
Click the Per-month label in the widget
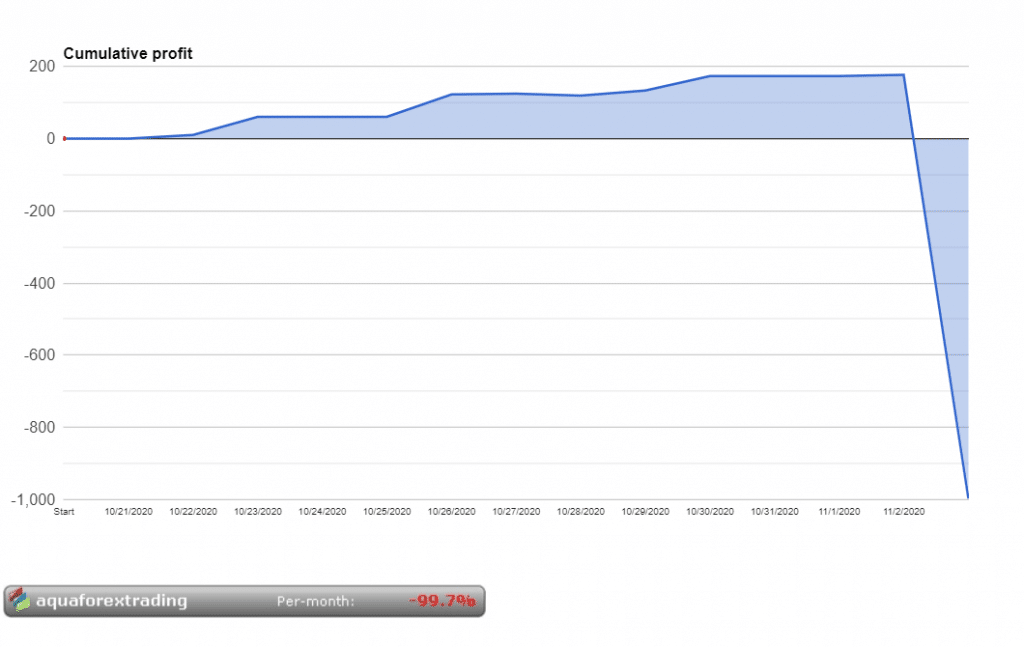point(315,602)
